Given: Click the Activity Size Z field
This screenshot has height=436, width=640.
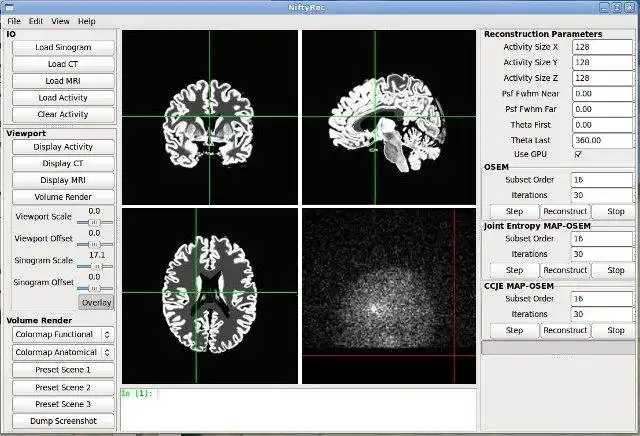Looking at the screenshot, I should 602,78.
